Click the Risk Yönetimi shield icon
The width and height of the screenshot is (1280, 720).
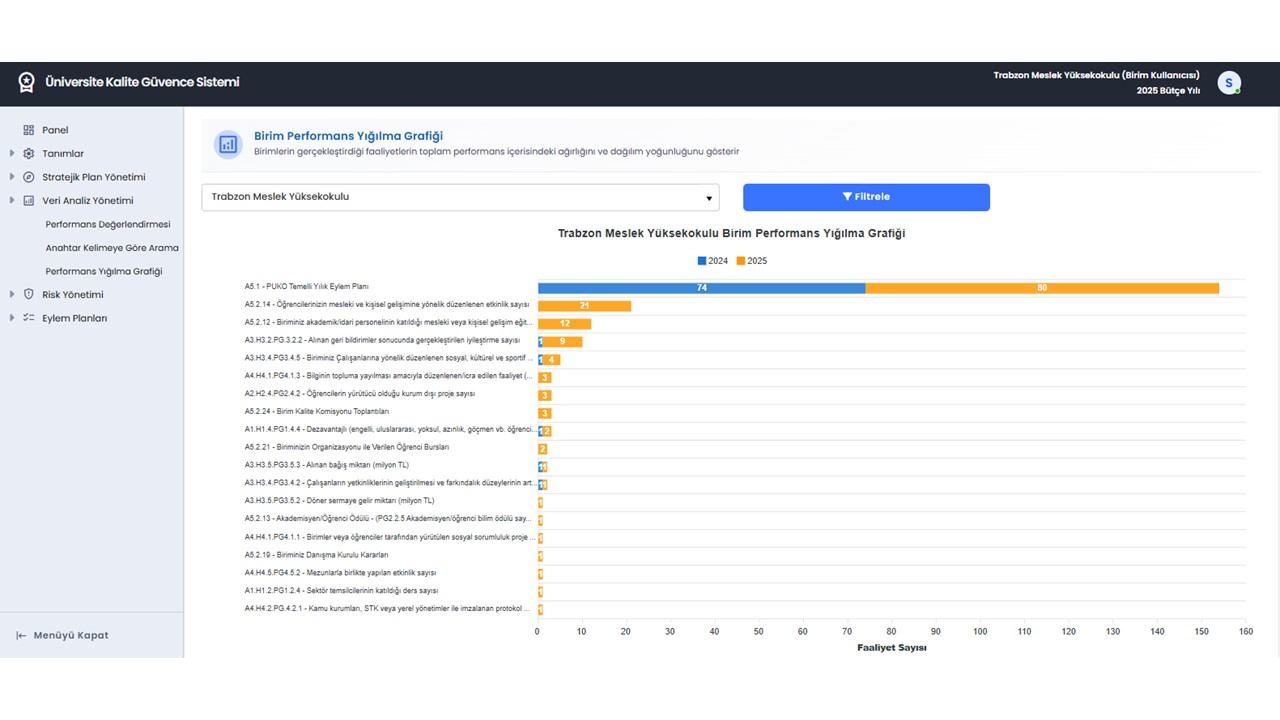coord(28,295)
